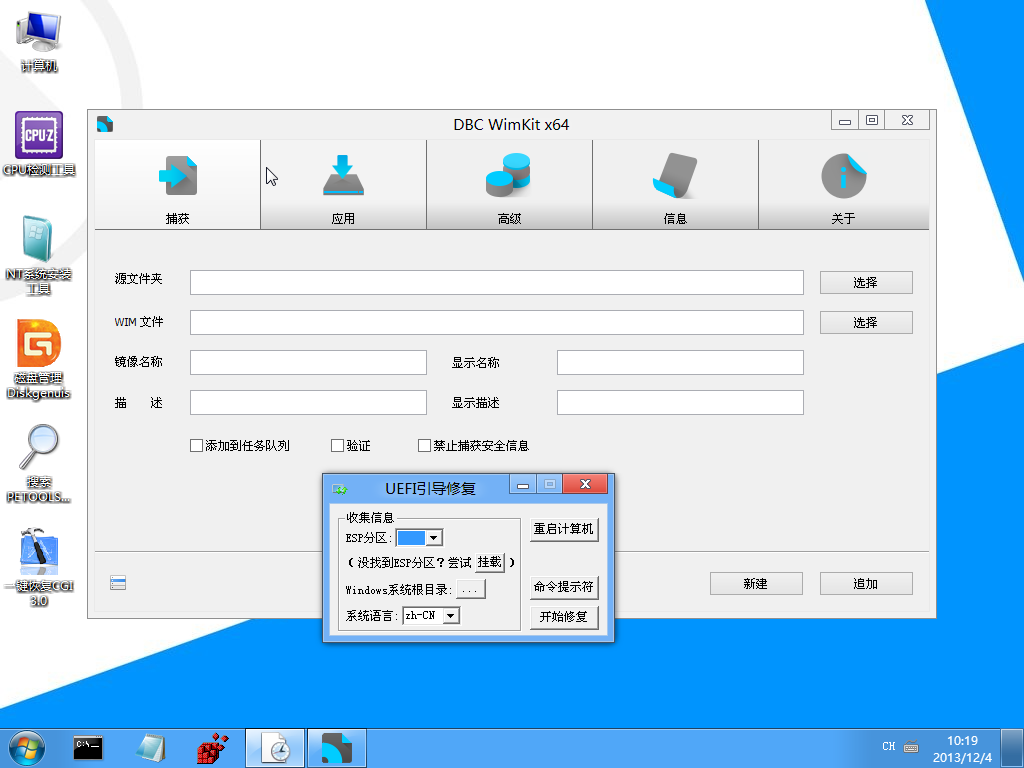Open the NT系统安装工具 desktop icon
The image size is (1024, 768).
pyautogui.click(x=39, y=255)
